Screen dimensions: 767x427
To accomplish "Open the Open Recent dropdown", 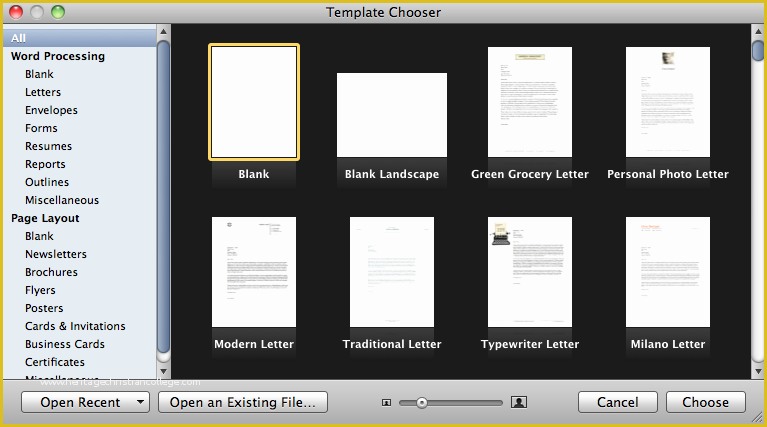I will (x=86, y=402).
